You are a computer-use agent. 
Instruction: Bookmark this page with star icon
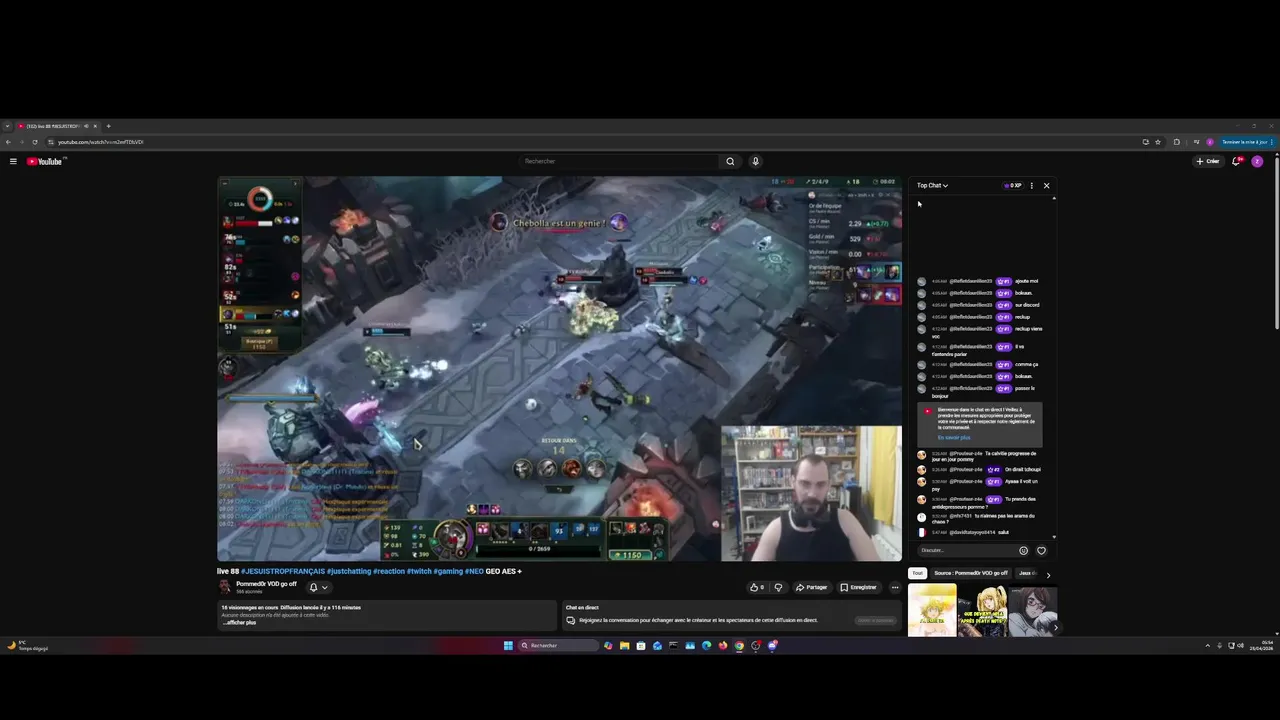1158,142
